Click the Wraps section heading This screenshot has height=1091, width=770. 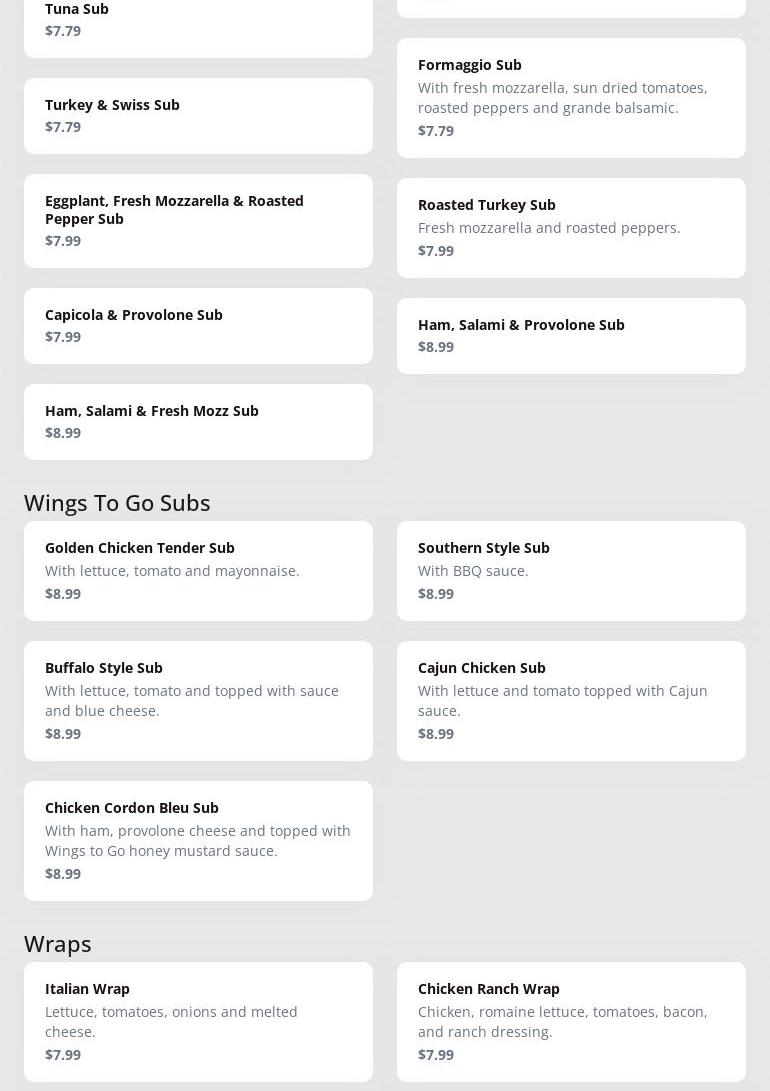58,943
